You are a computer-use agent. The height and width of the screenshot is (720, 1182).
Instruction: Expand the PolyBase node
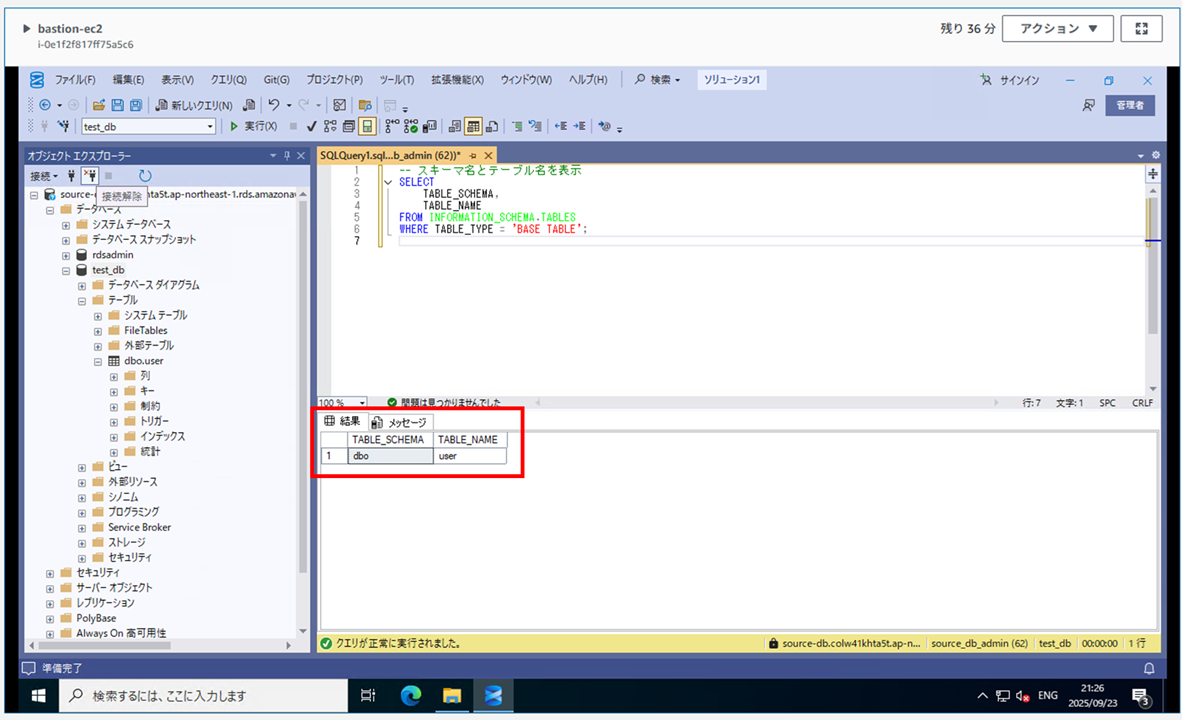[x=50, y=618]
